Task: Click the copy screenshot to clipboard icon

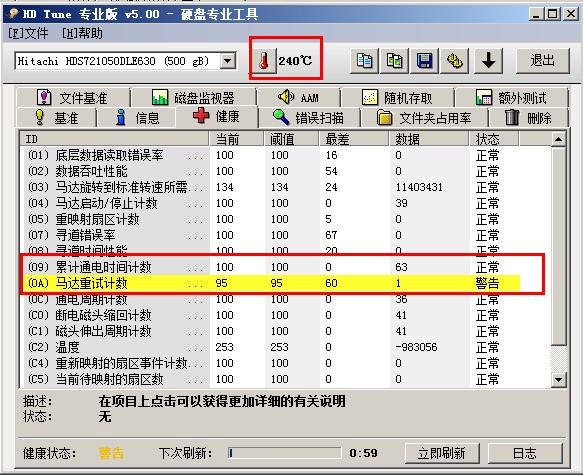Action: pos(394,61)
